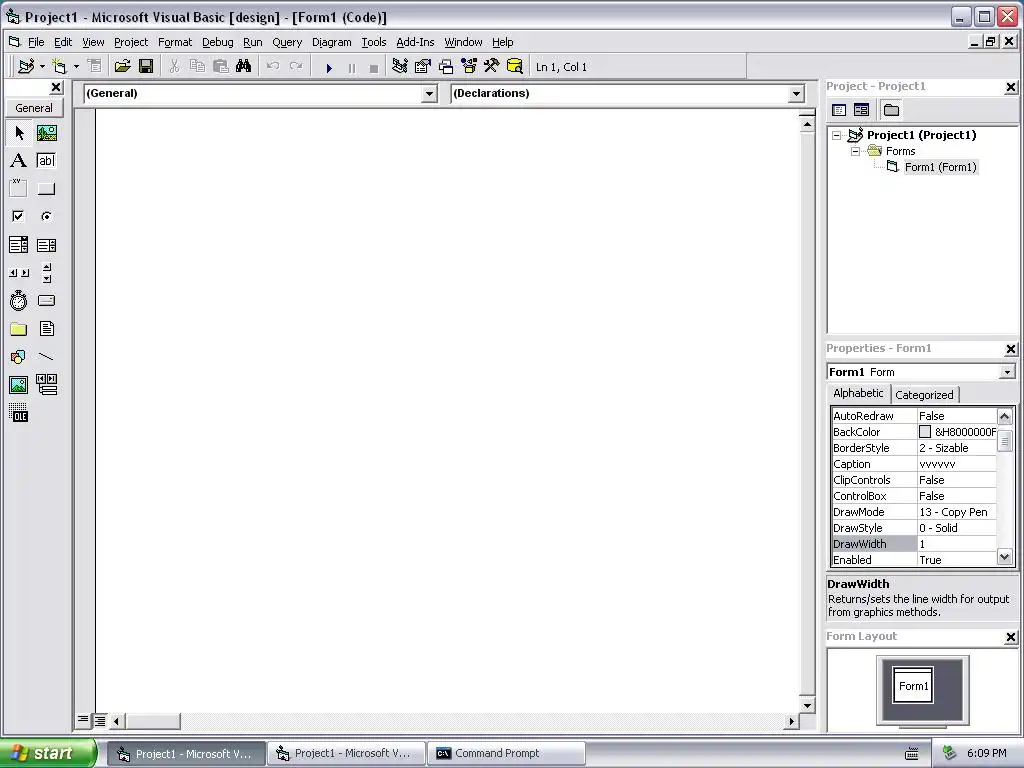Open Add Standard EXE Project dropdown arrow
This screenshot has width=1024, height=768.
(42, 67)
